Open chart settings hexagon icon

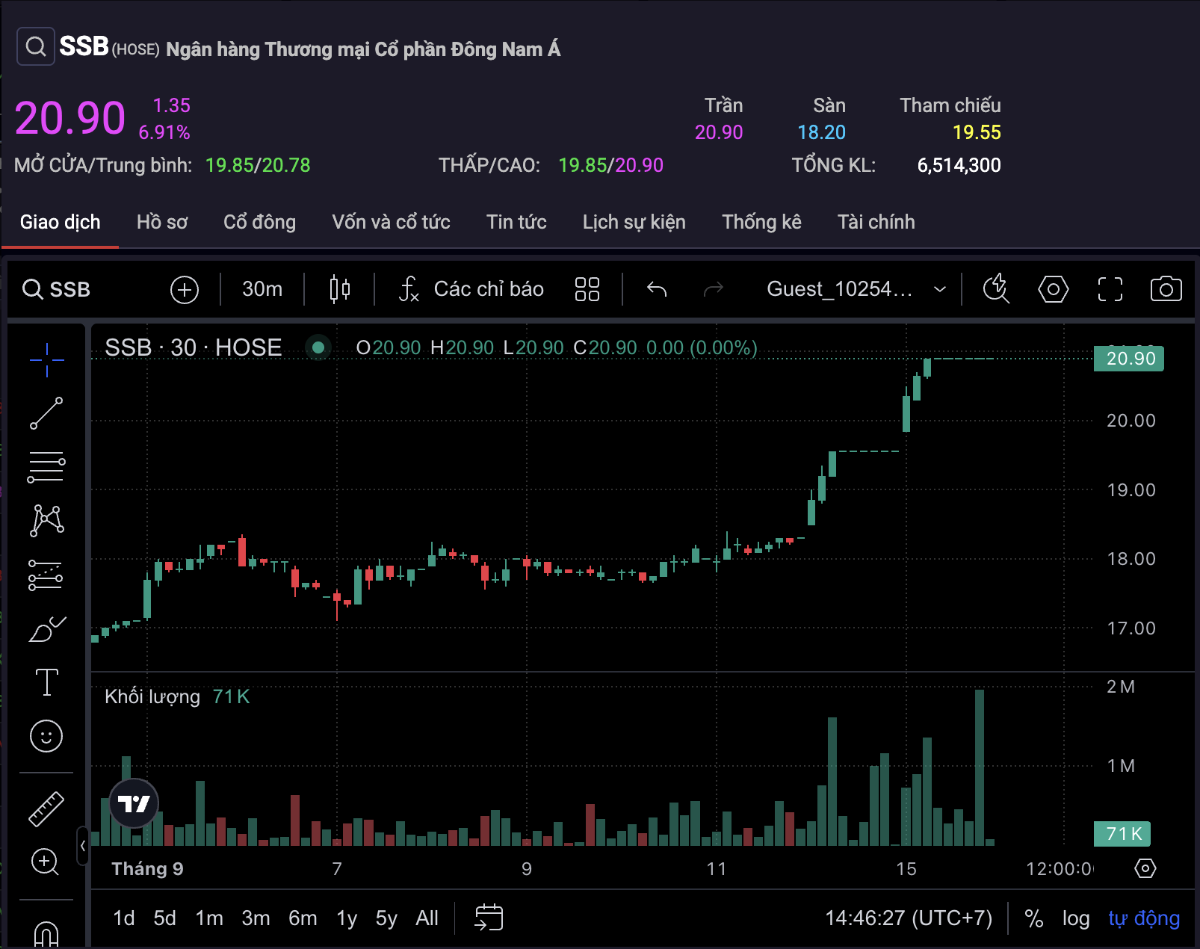click(x=1054, y=290)
